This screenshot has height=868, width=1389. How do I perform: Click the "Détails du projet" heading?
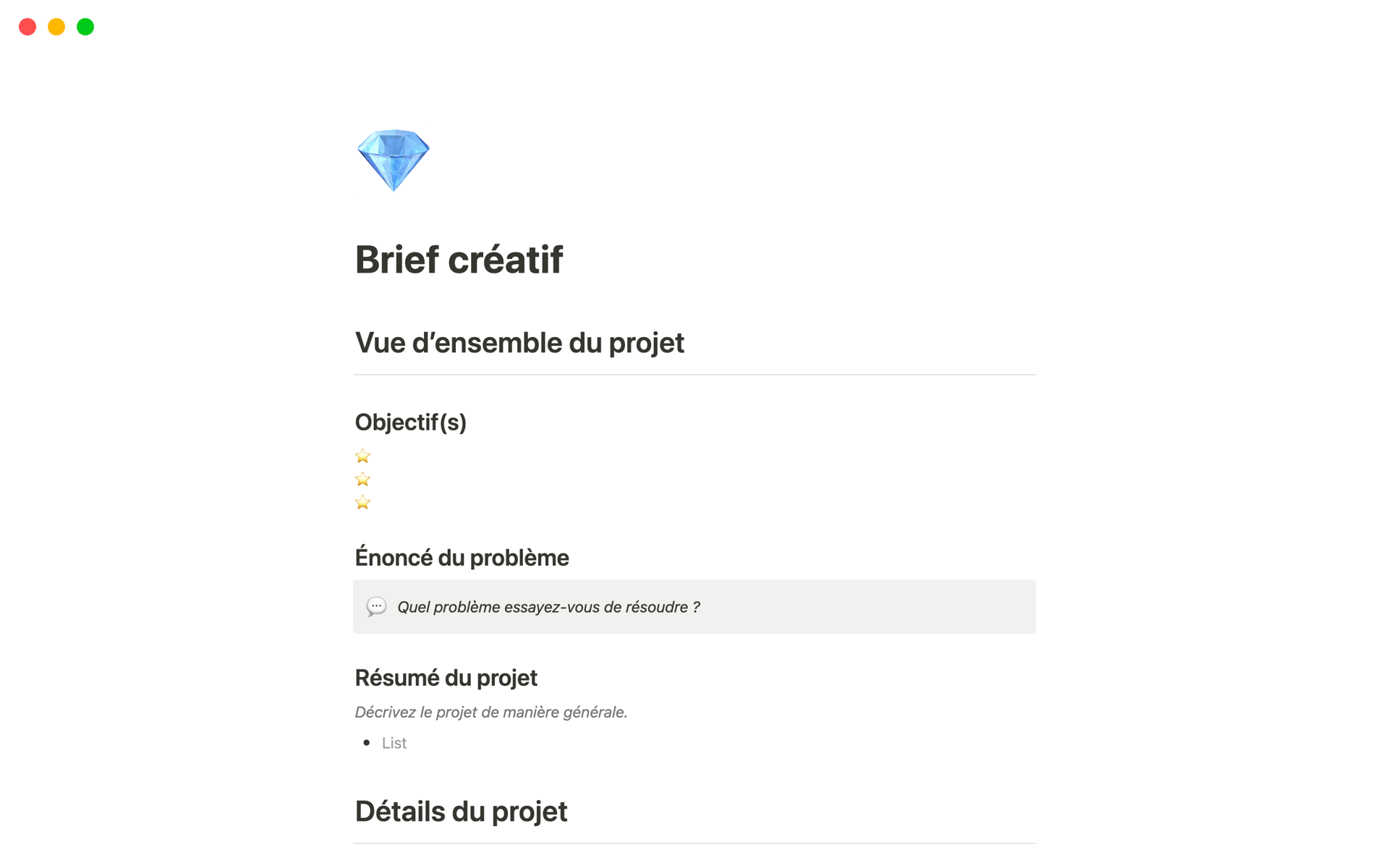coord(461,812)
